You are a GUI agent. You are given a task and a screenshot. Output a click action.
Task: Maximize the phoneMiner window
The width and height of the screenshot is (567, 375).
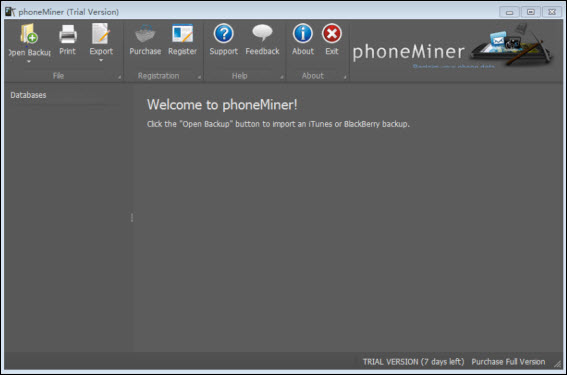coord(530,12)
